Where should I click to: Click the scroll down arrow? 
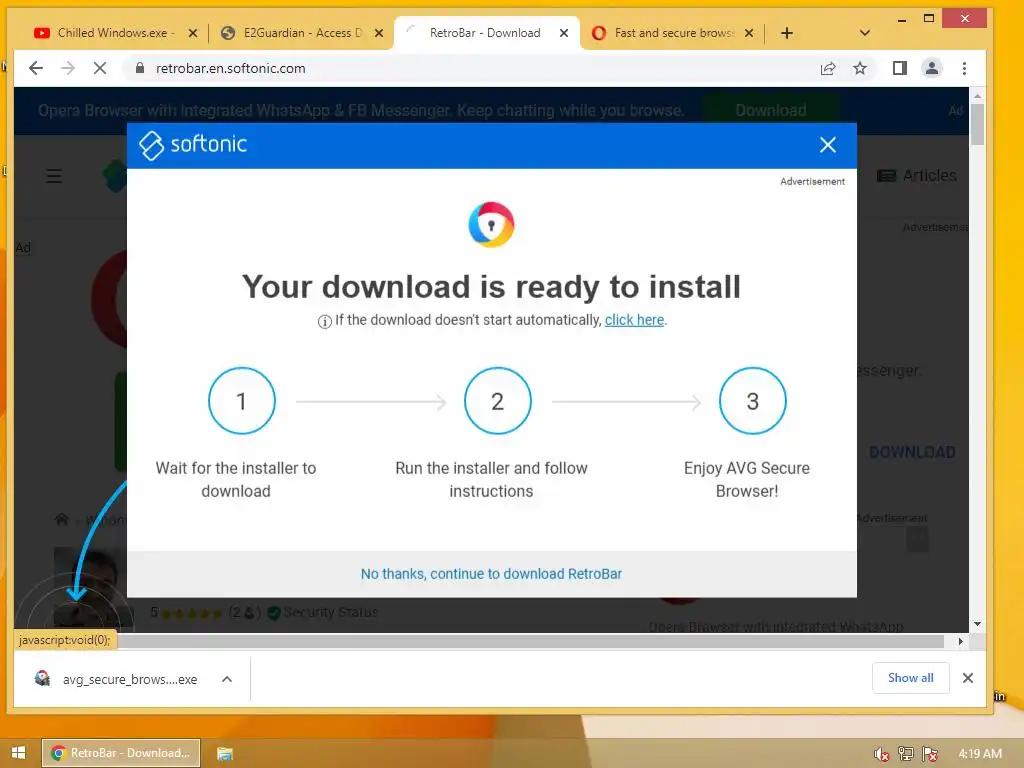click(x=978, y=624)
